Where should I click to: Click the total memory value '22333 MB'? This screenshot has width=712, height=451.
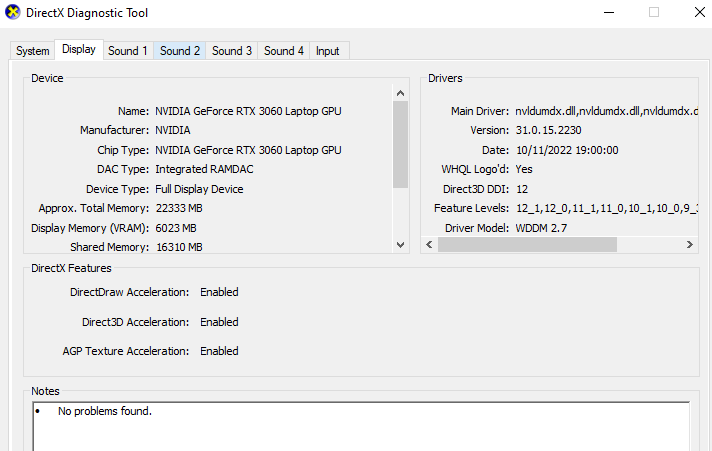[x=179, y=208]
